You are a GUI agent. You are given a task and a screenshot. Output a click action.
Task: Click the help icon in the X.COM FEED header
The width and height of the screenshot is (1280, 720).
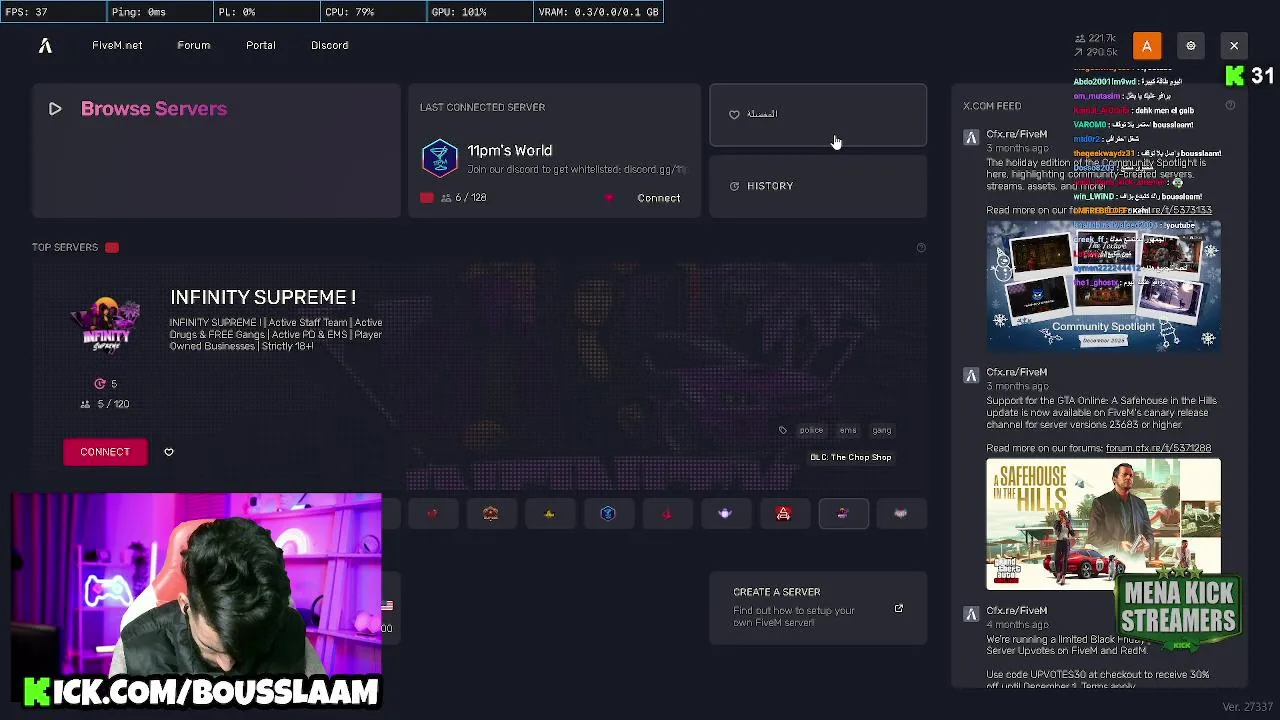click(x=1230, y=105)
